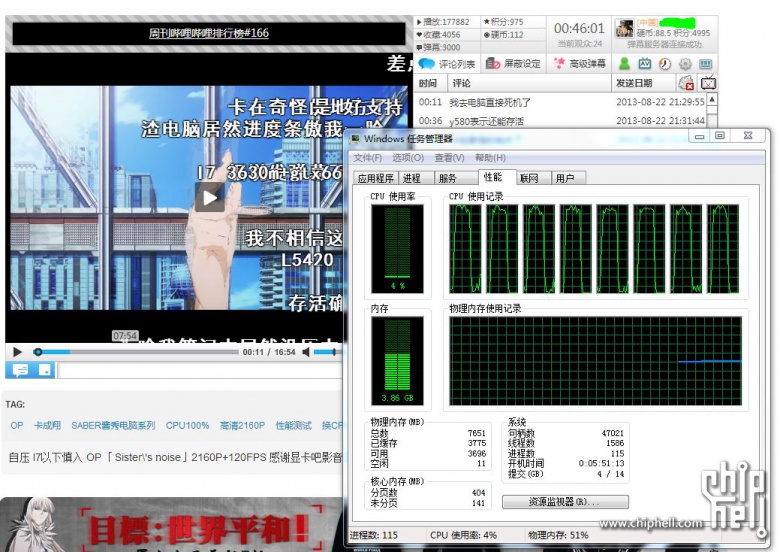The image size is (780, 552).
Task: Click the green user icon in the player panel
Action: click(624, 64)
